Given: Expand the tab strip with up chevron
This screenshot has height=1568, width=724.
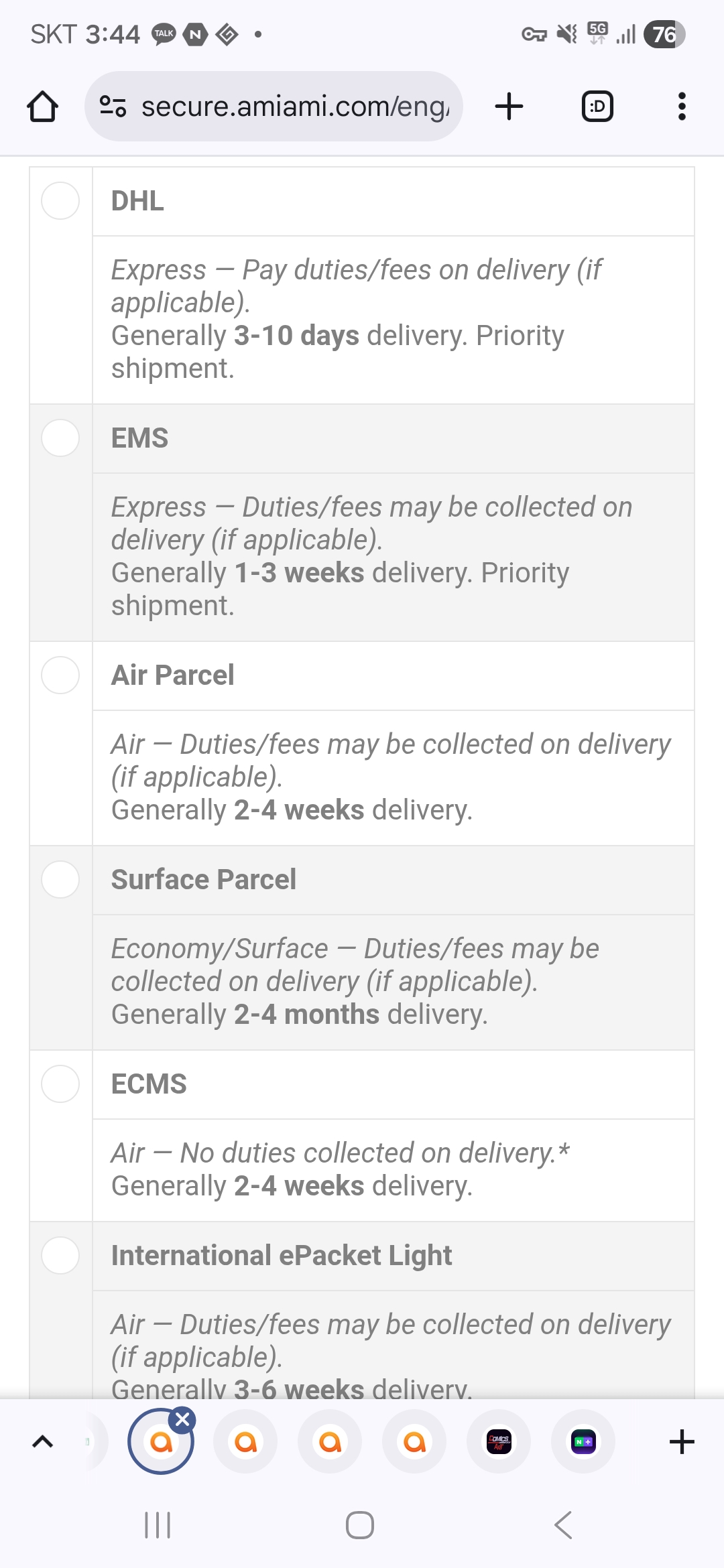Looking at the screenshot, I should pyautogui.click(x=42, y=1441).
